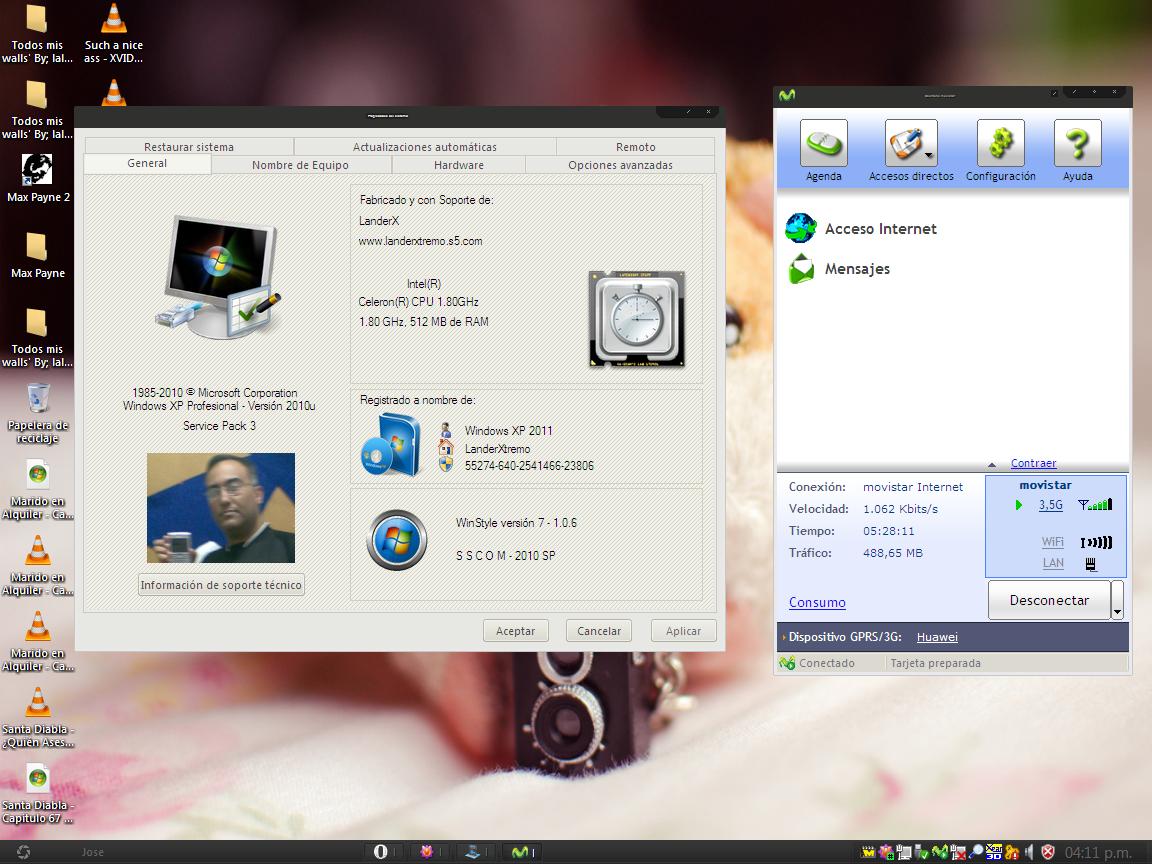Viewport: 1152px width, 864px height.
Task: Open Mensajes envelope icon
Action: tap(800, 269)
